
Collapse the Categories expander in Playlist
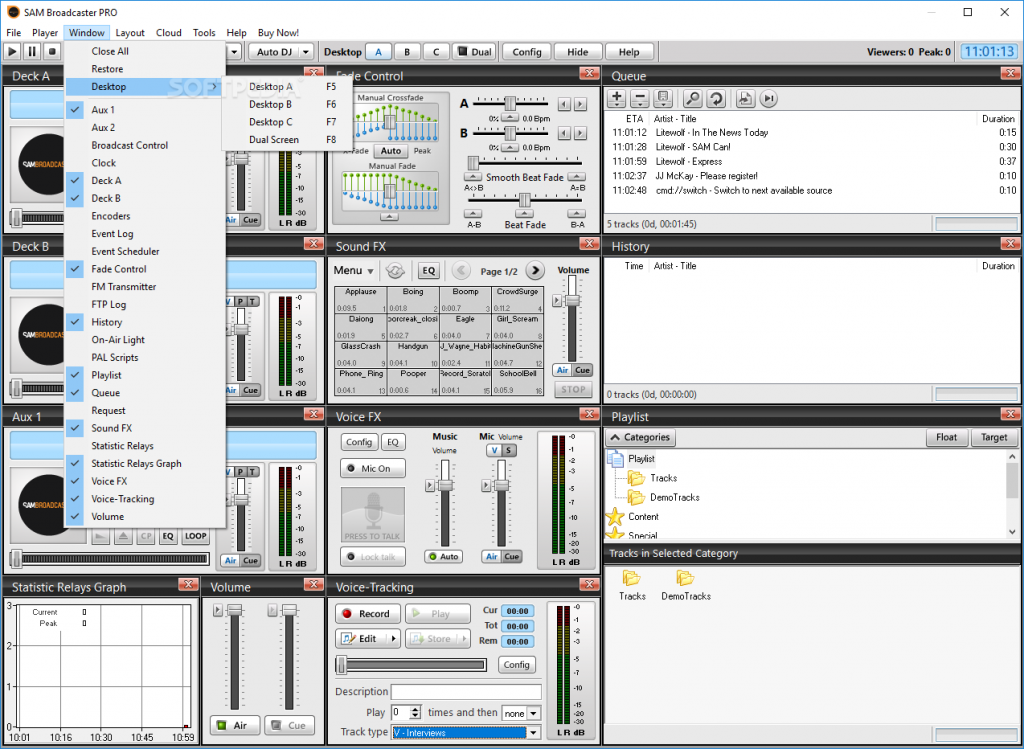640,438
